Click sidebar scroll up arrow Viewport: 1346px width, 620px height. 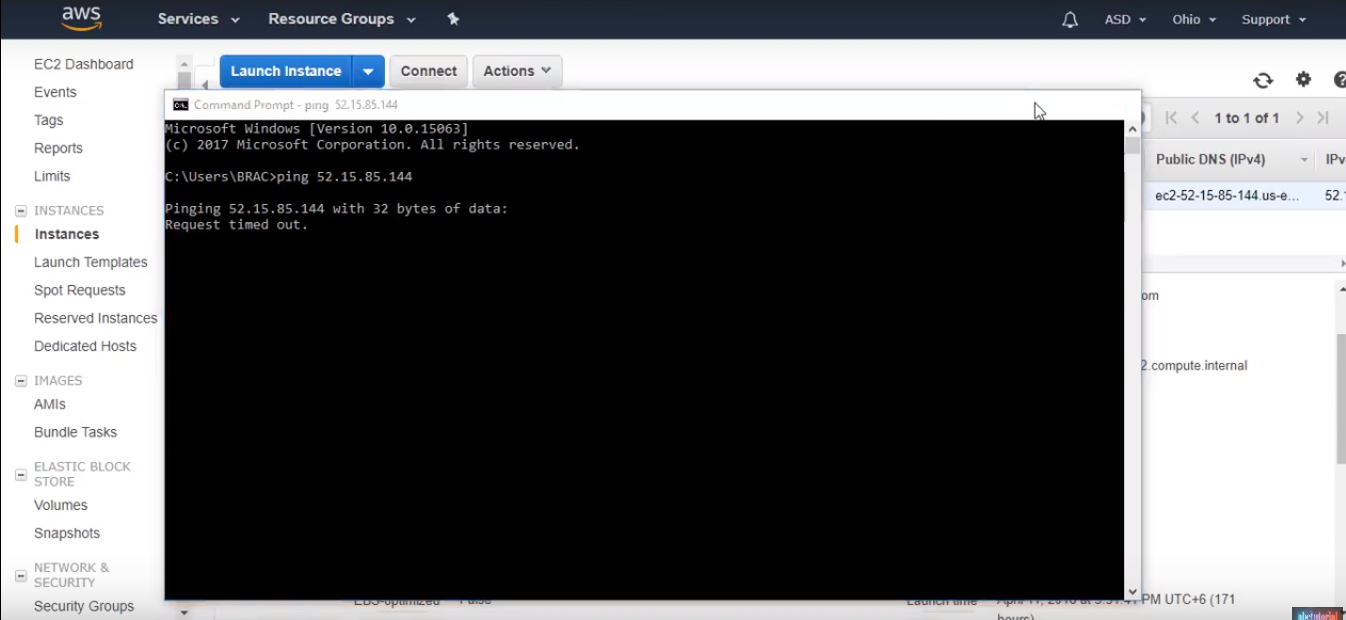pos(184,63)
